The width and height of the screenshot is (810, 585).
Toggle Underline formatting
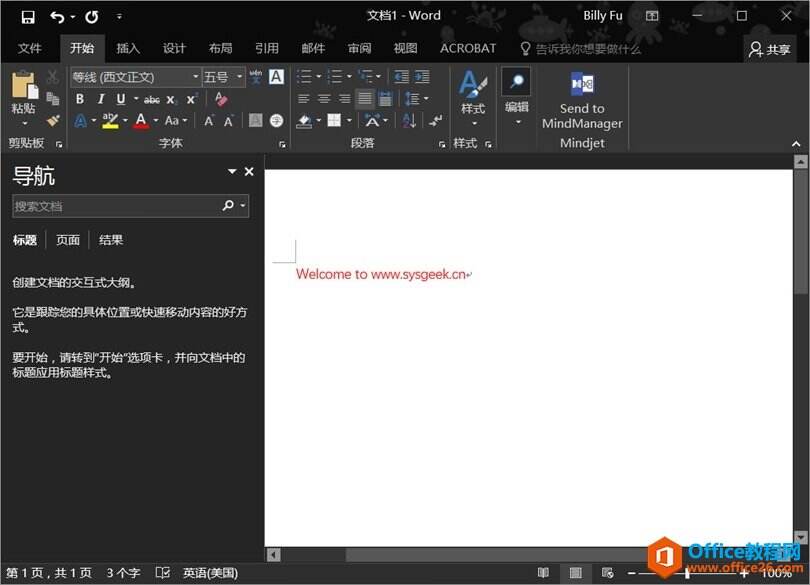pyautogui.click(x=121, y=99)
